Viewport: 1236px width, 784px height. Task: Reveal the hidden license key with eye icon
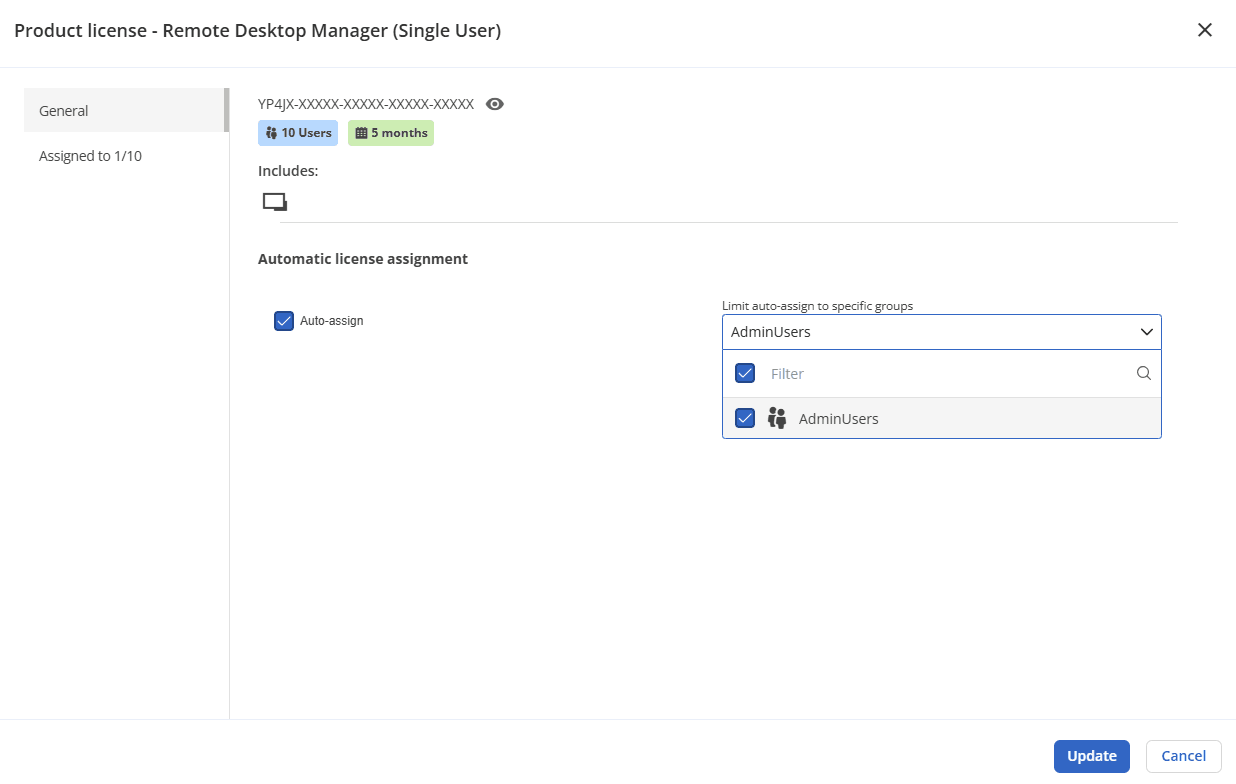coord(494,104)
